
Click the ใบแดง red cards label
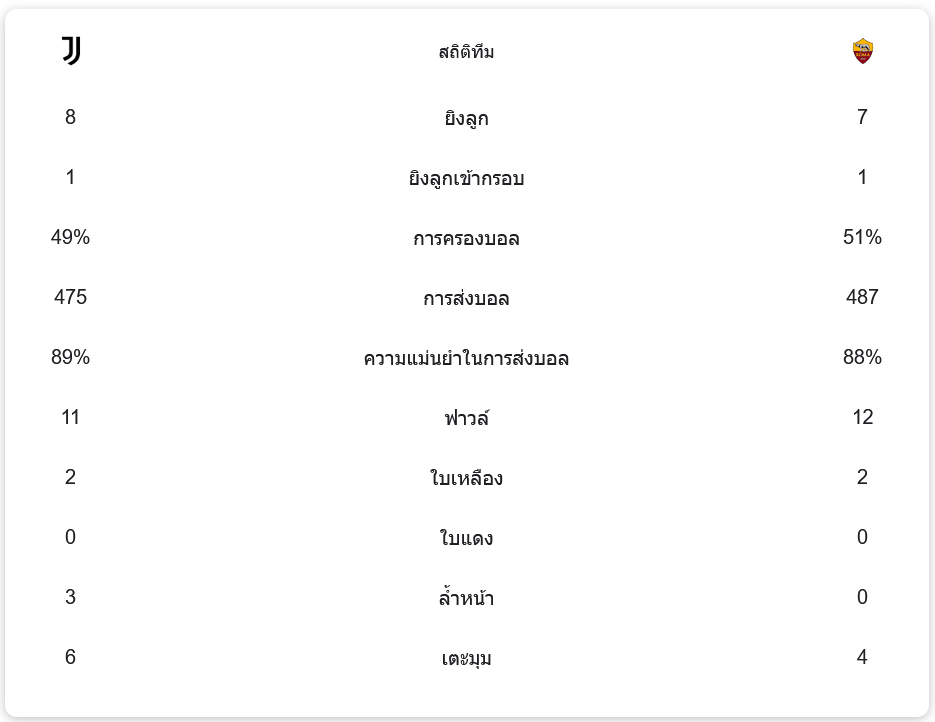click(x=466, y=539)
